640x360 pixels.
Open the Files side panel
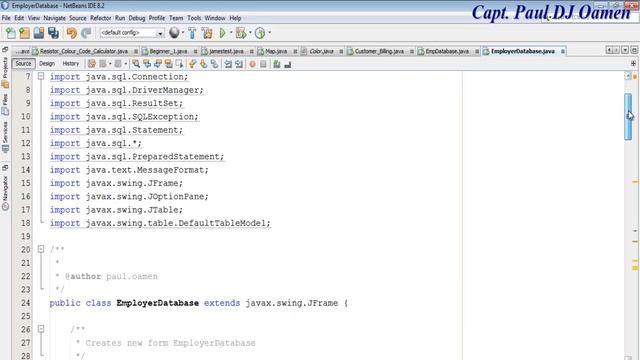pos(5,104)
